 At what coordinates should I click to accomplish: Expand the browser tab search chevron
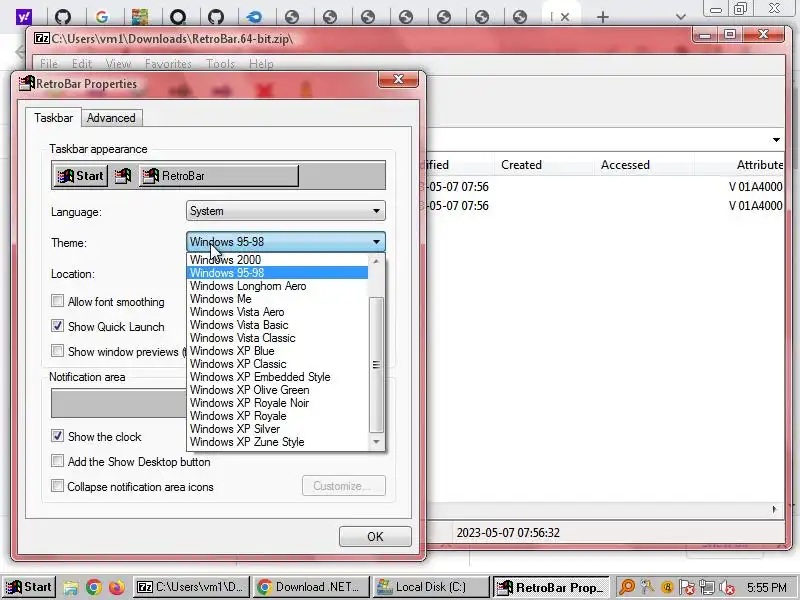point(680,17)
